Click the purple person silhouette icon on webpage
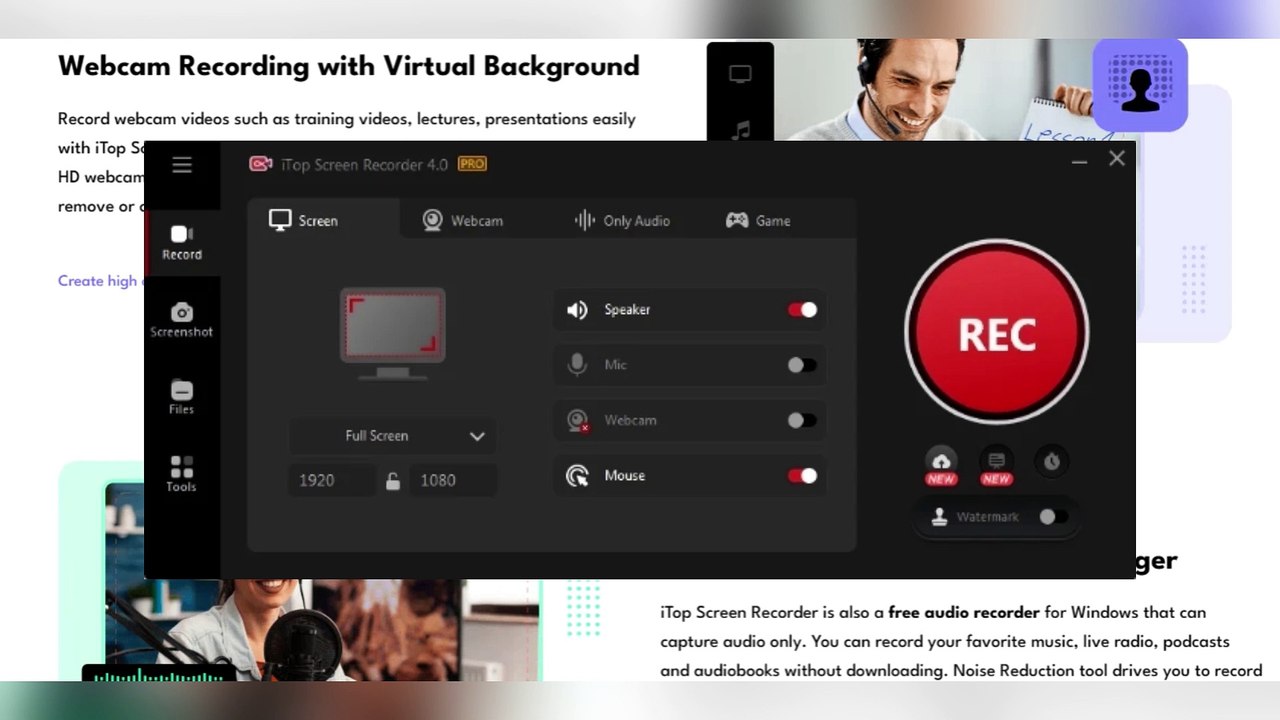 (1140, 86)
